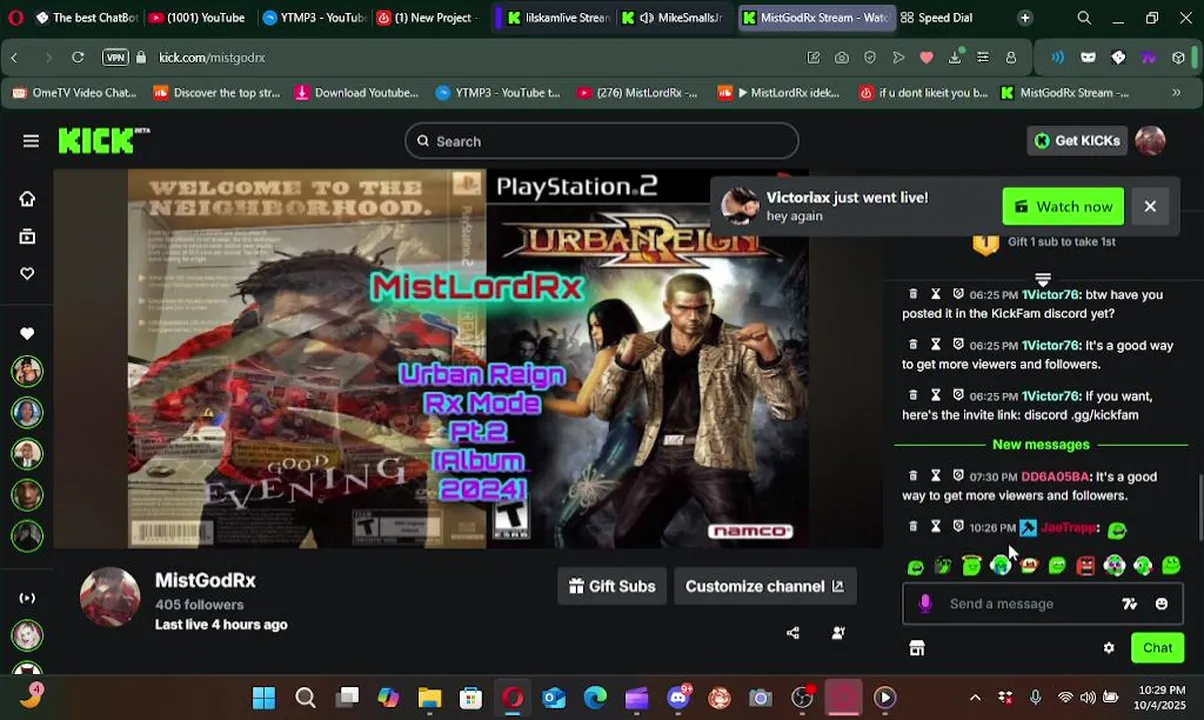Switch to the (1) New Project tab
This screenshot has width=1204, height=720.
[x=428, y=18]
